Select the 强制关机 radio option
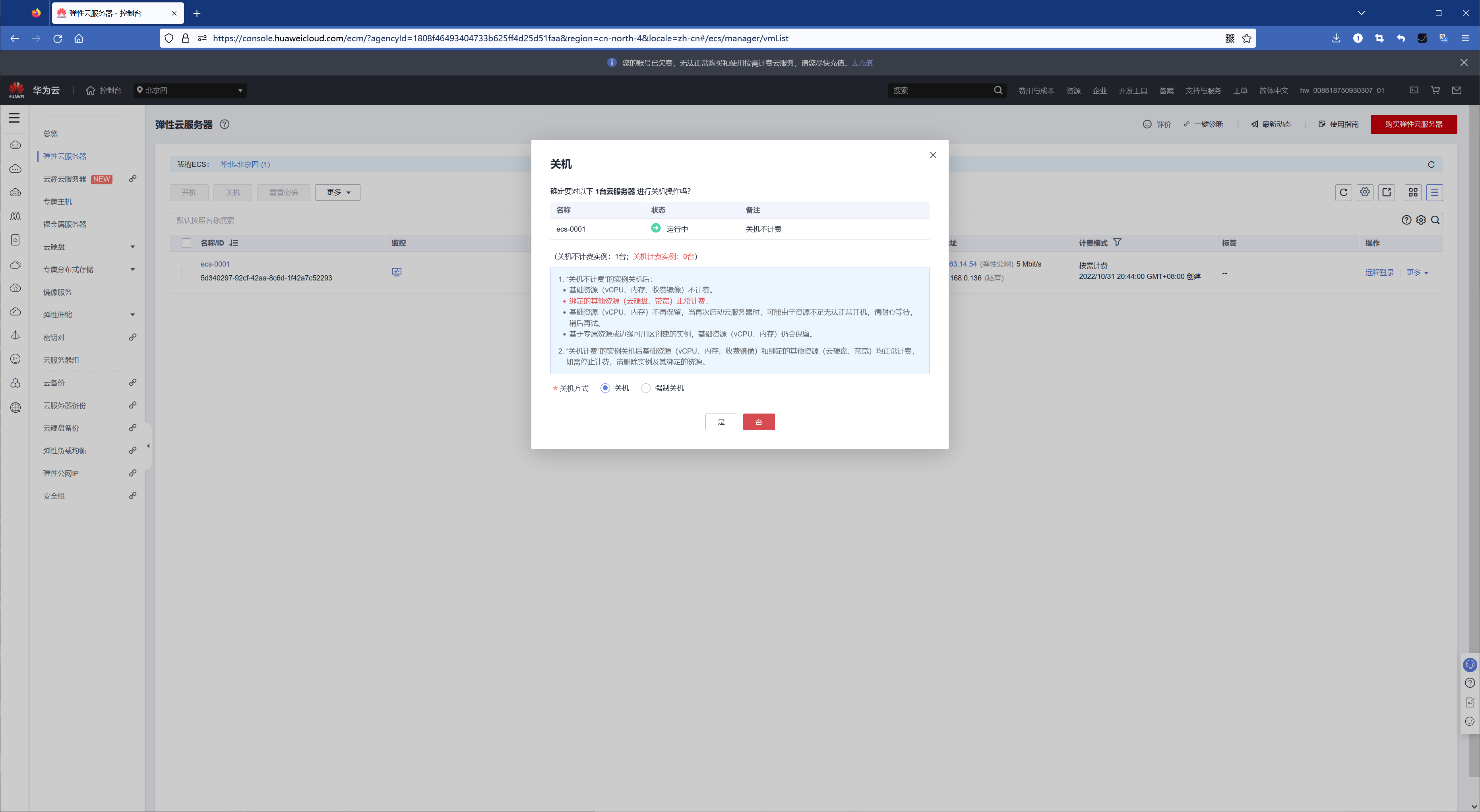1480x812 pixels. pos(646,388)
